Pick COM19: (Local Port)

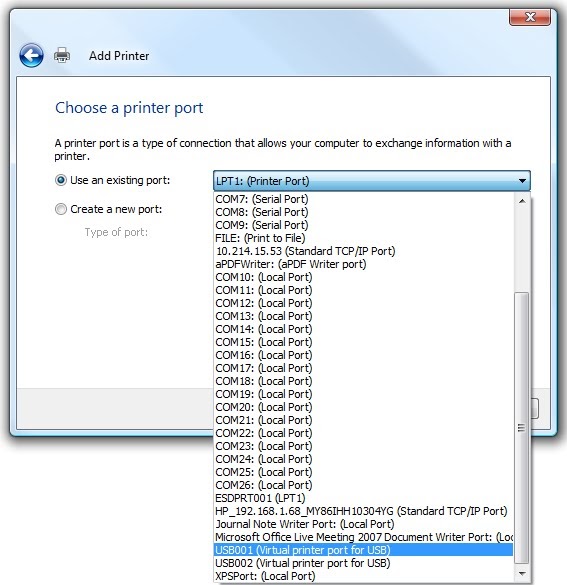coord(364,394)
